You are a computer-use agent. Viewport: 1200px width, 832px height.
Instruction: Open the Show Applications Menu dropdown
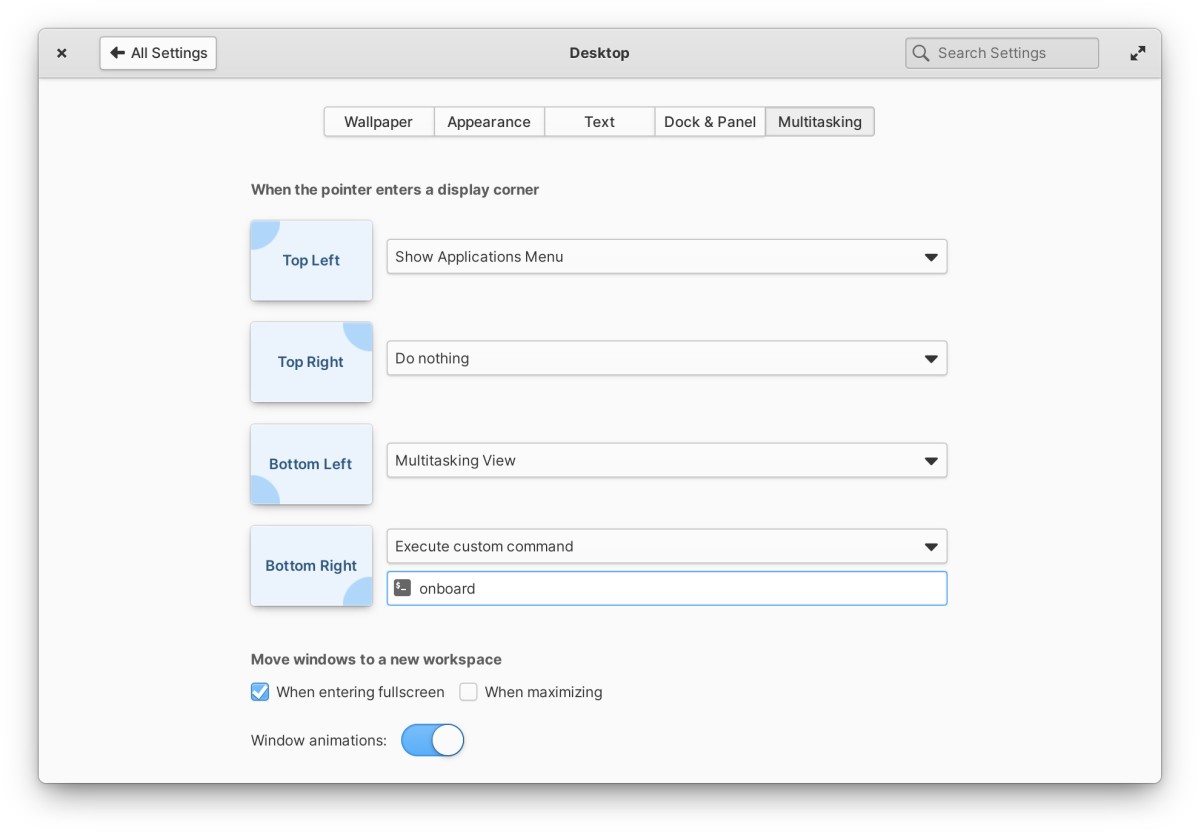click(x=667, y=256)
